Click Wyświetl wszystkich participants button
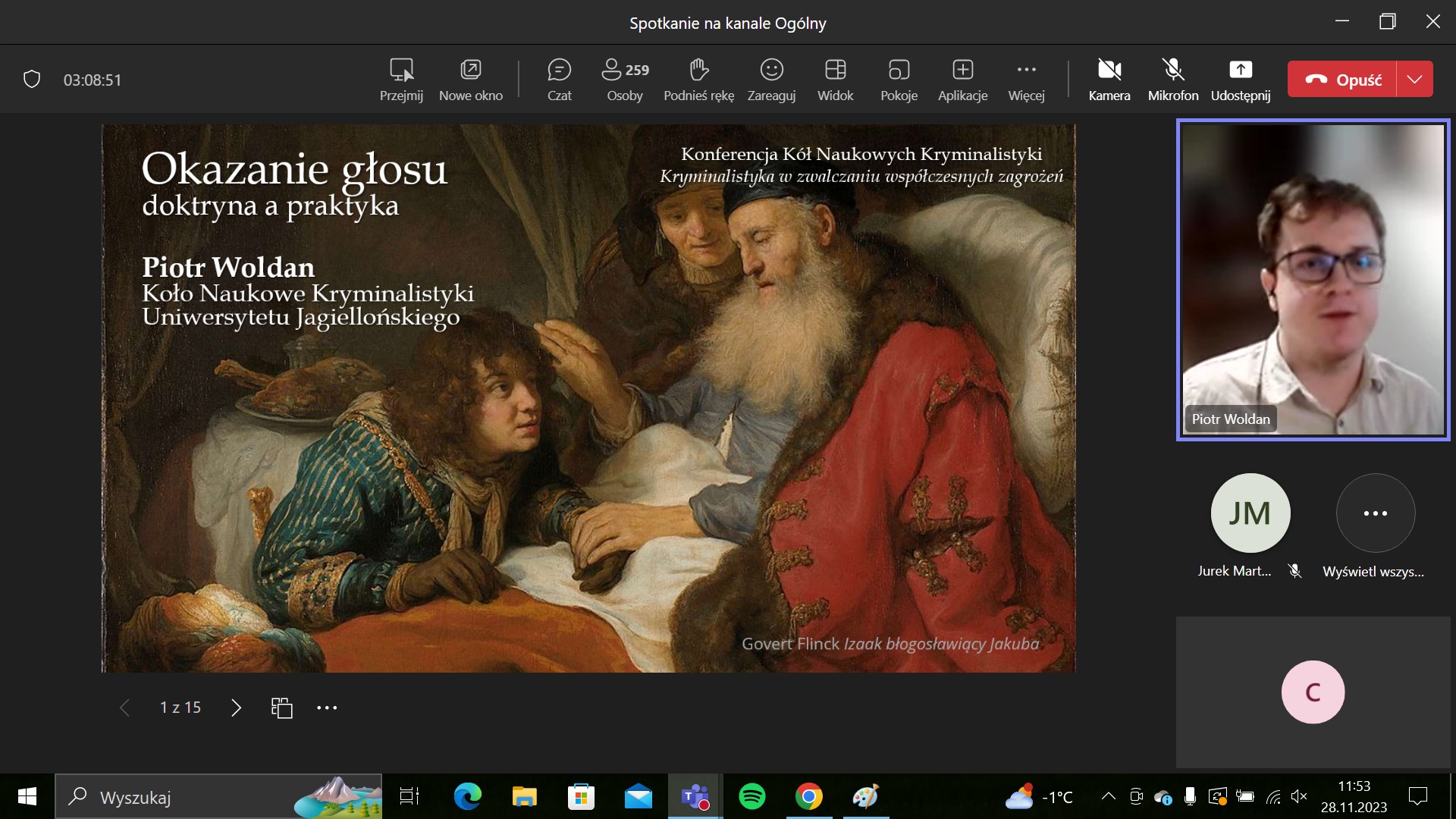Image resolution: width=1456 pixels, height=819 pixels. pyautogui.click(x=1375, y=513)
